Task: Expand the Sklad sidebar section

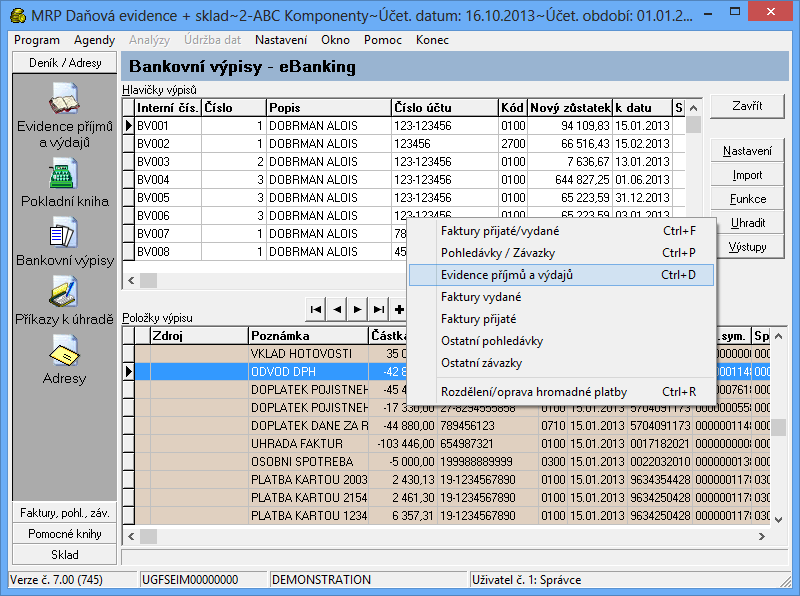Action: pyautogui.click(x=64, y=554)
